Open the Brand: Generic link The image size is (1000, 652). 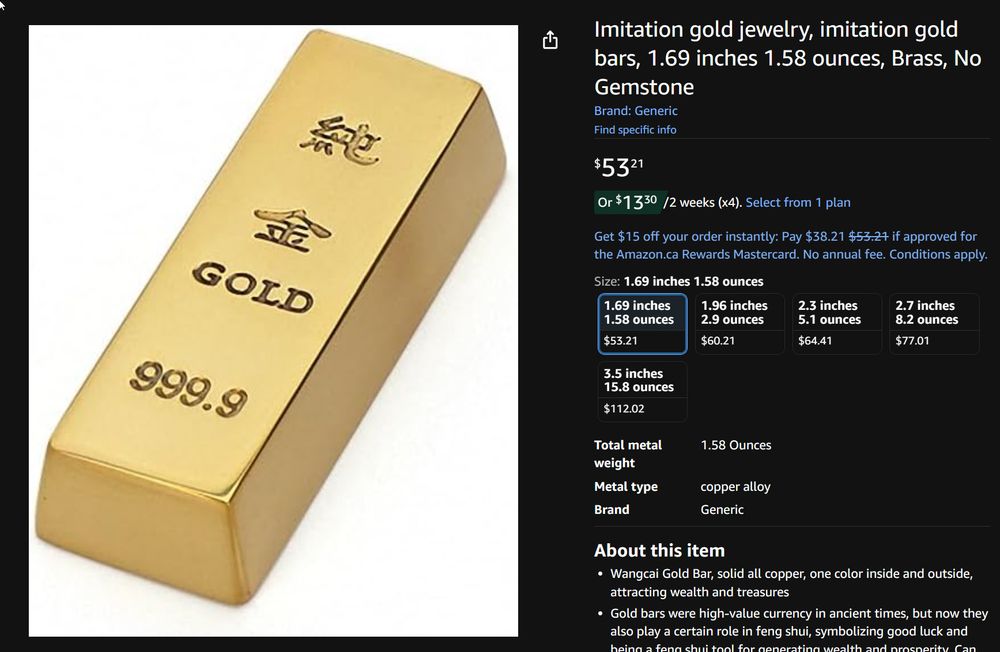635,110
